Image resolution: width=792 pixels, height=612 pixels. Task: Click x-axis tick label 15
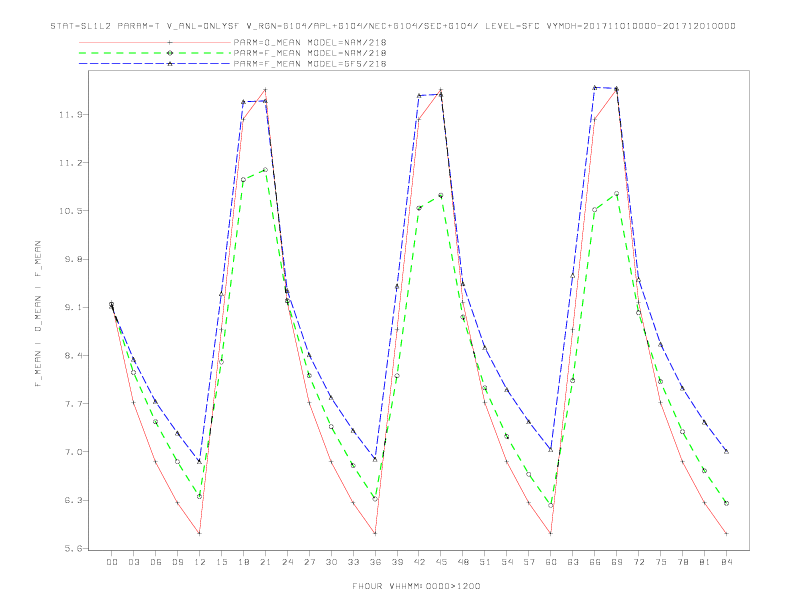(x=221, y=562)
